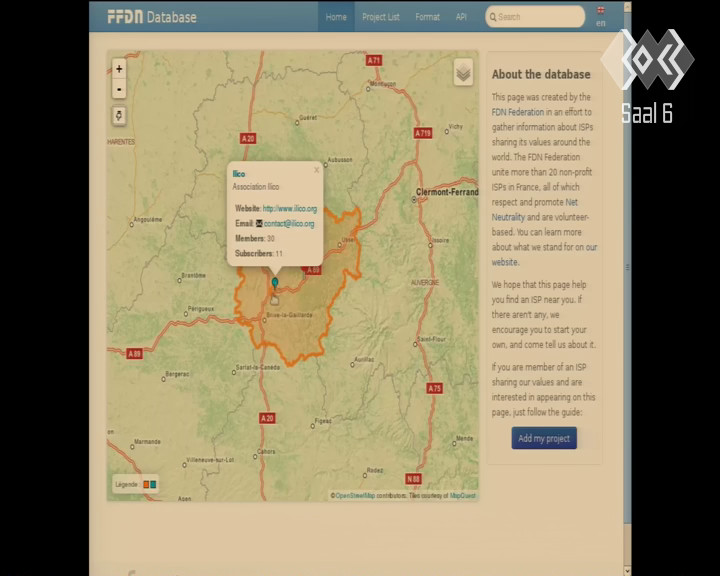
Task: Click the teal legend swatch
Action: tap(153, 484)
